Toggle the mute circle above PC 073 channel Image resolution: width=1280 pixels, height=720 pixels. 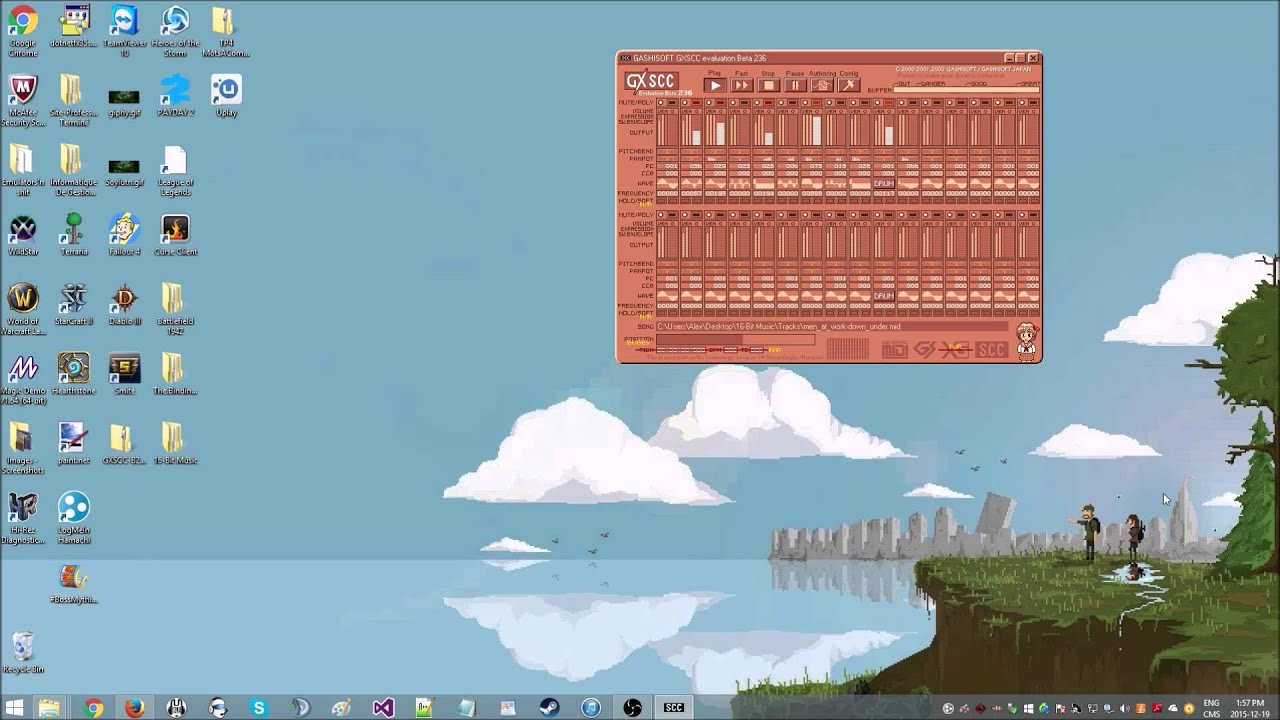tap(805, 102)
